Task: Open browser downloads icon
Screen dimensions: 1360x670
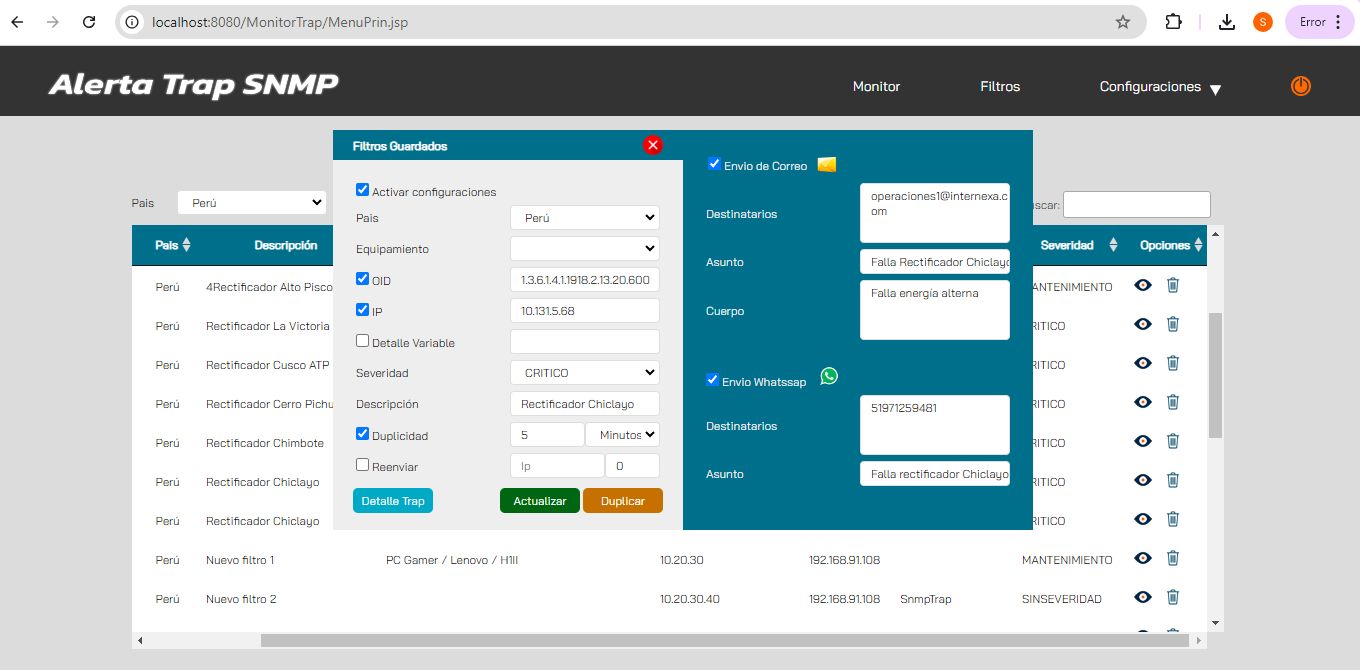Action: click(1227, 22)
